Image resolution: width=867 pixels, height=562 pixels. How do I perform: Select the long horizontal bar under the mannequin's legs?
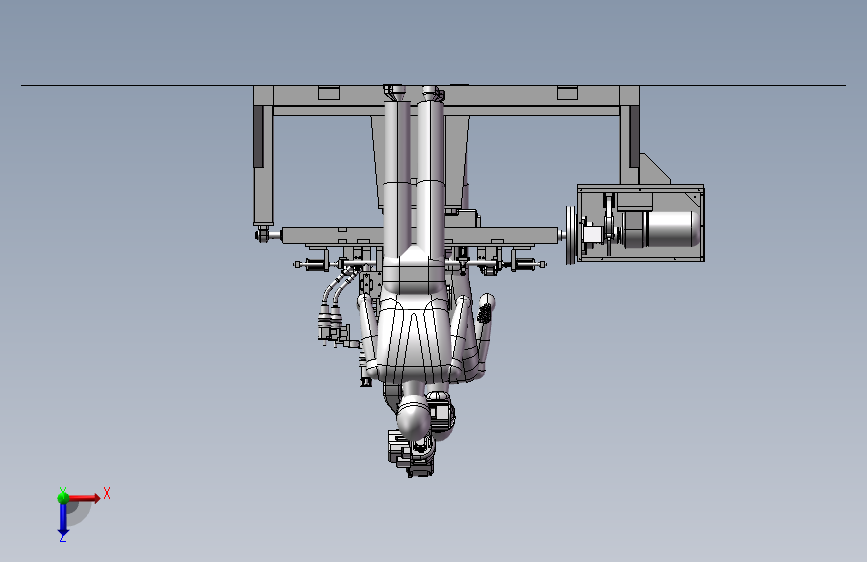tap(420, 235)
